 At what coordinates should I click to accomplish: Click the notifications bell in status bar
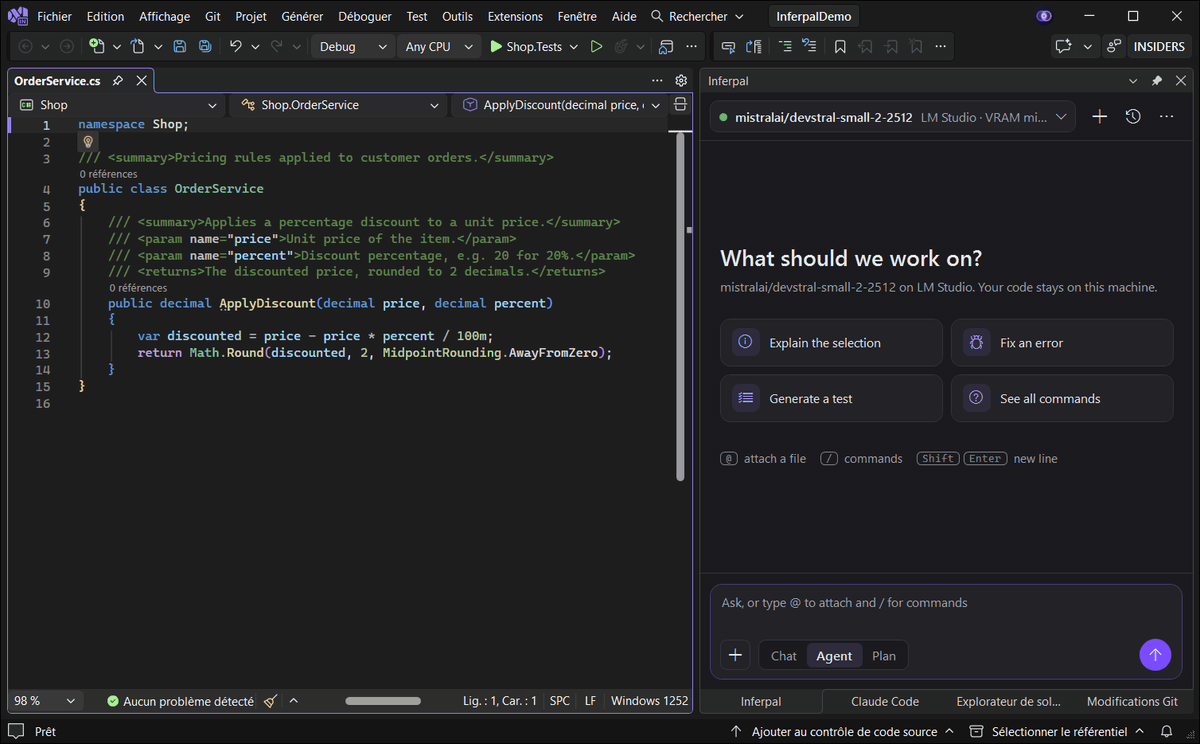click(1168, 732)
